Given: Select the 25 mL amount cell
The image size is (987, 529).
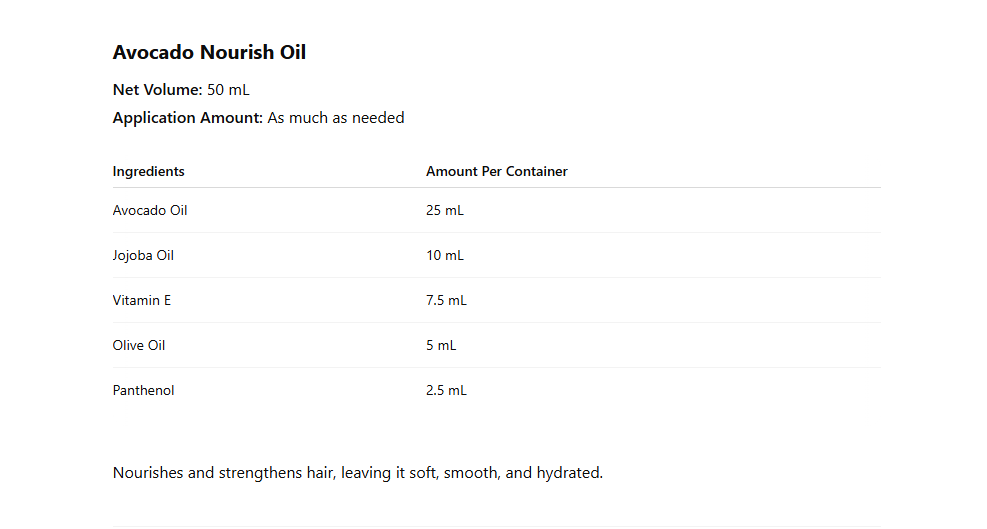Looking at the screenshot, I should click(445, 211).
